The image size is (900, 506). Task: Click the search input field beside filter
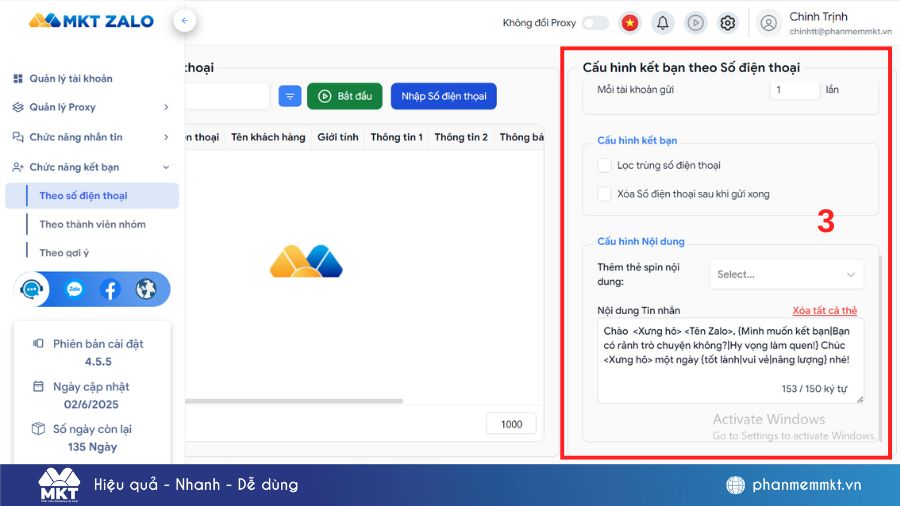(227, 96)
